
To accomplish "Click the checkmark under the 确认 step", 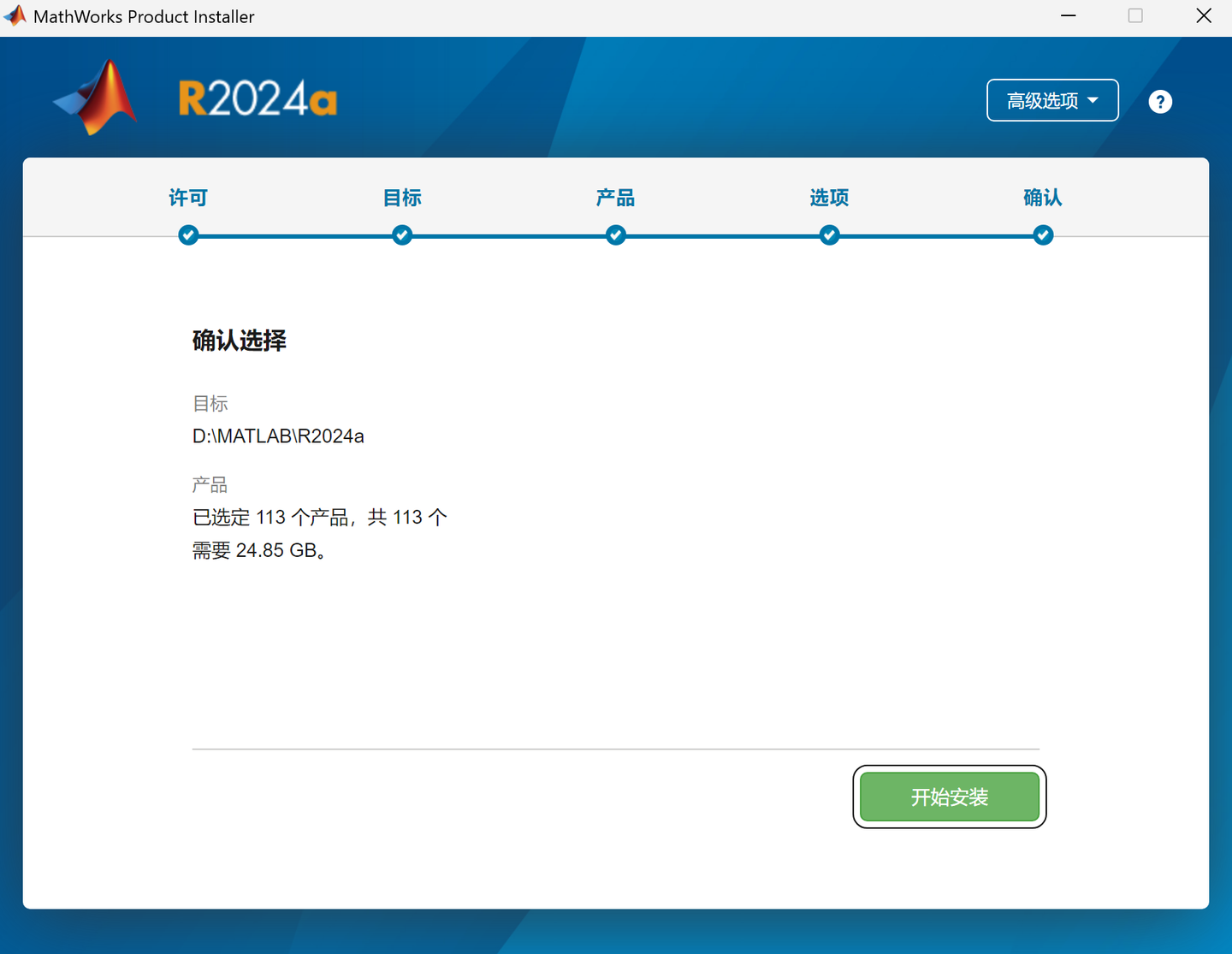I will click(x=1042, y=234).
